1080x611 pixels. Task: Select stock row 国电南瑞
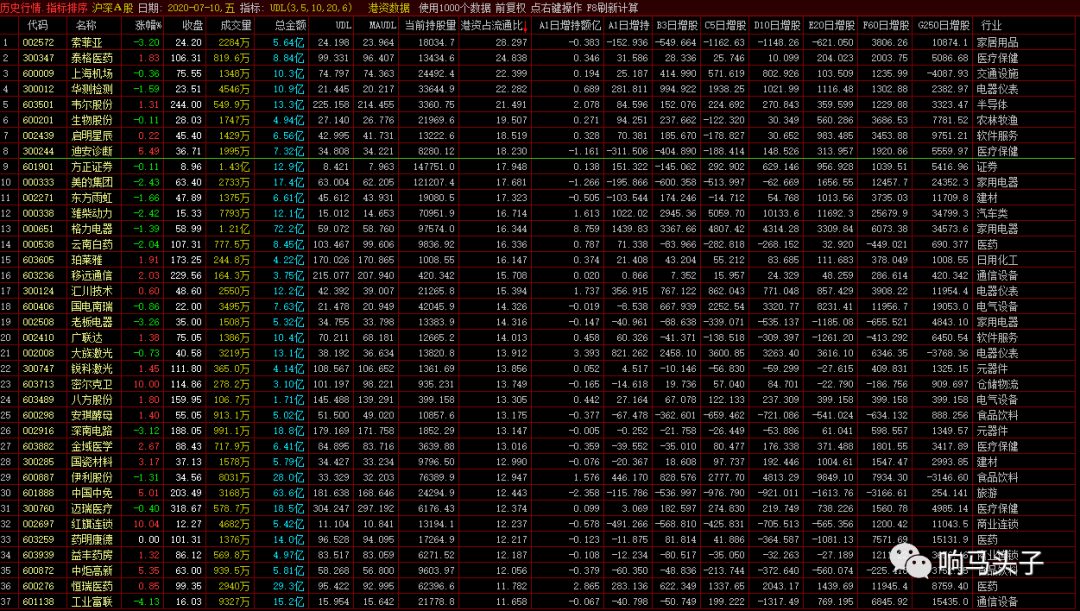tap(537, 307)
